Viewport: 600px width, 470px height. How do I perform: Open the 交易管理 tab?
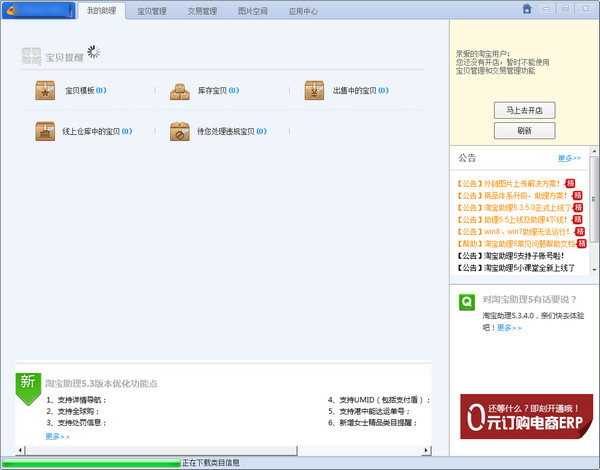pos(202,11)
